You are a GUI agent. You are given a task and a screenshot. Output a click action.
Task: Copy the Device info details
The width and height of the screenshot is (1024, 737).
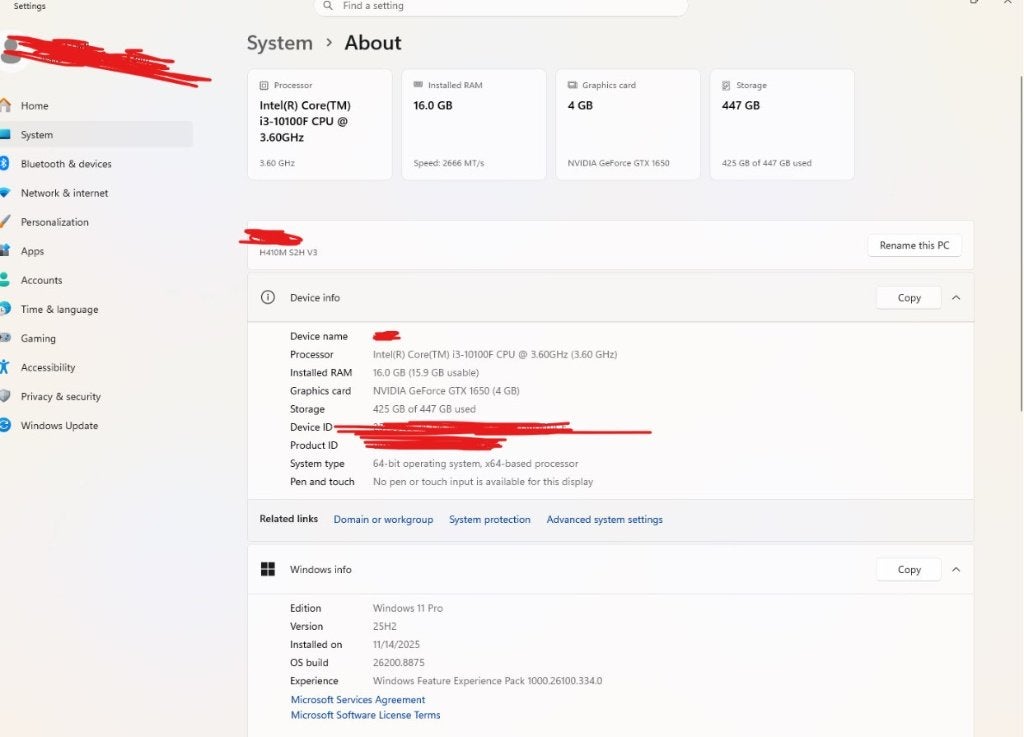908,298
